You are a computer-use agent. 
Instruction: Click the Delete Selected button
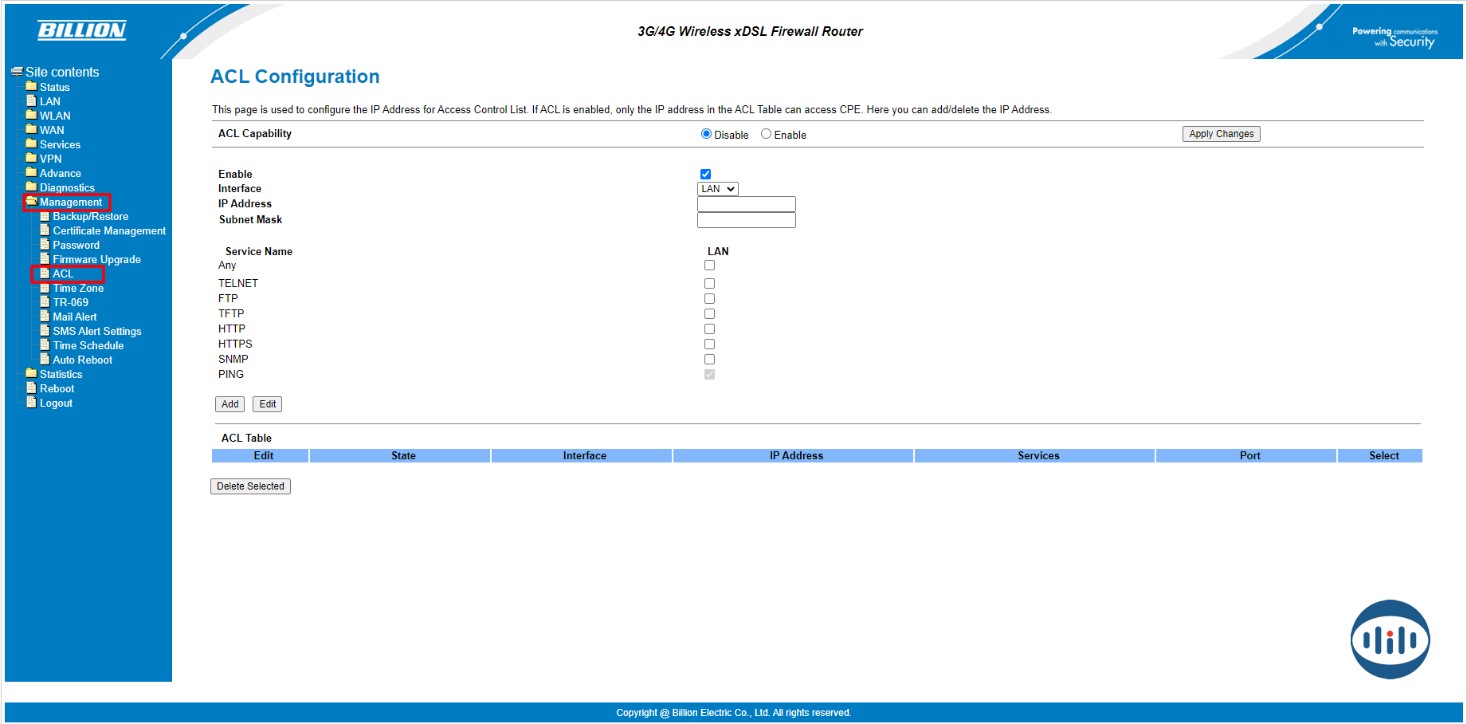pyautogui.click(x=250, y=486)
